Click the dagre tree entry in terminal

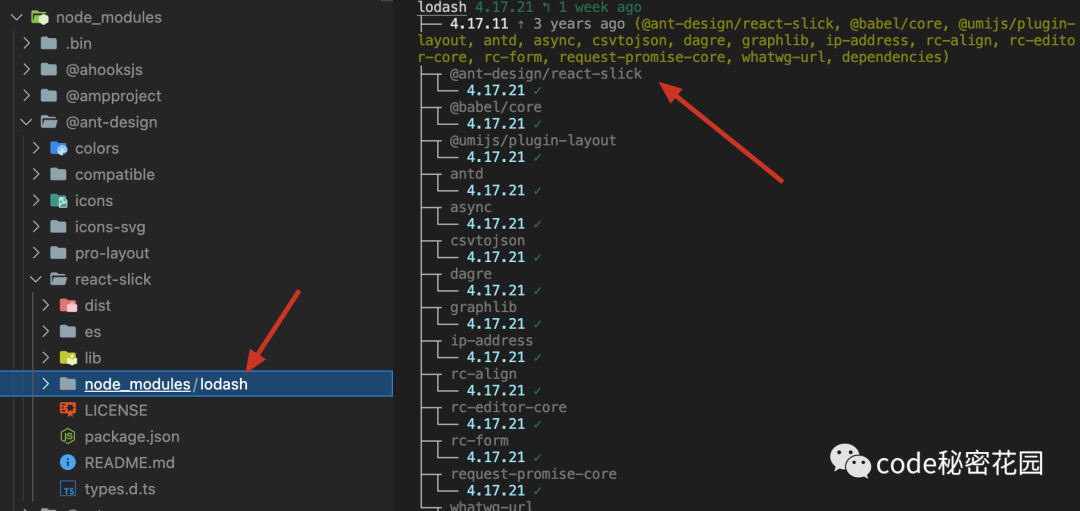tap(471, 273)
